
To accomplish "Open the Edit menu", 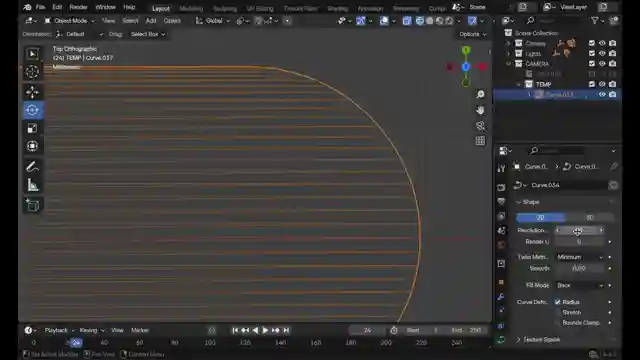I will (x=57, y=7).
